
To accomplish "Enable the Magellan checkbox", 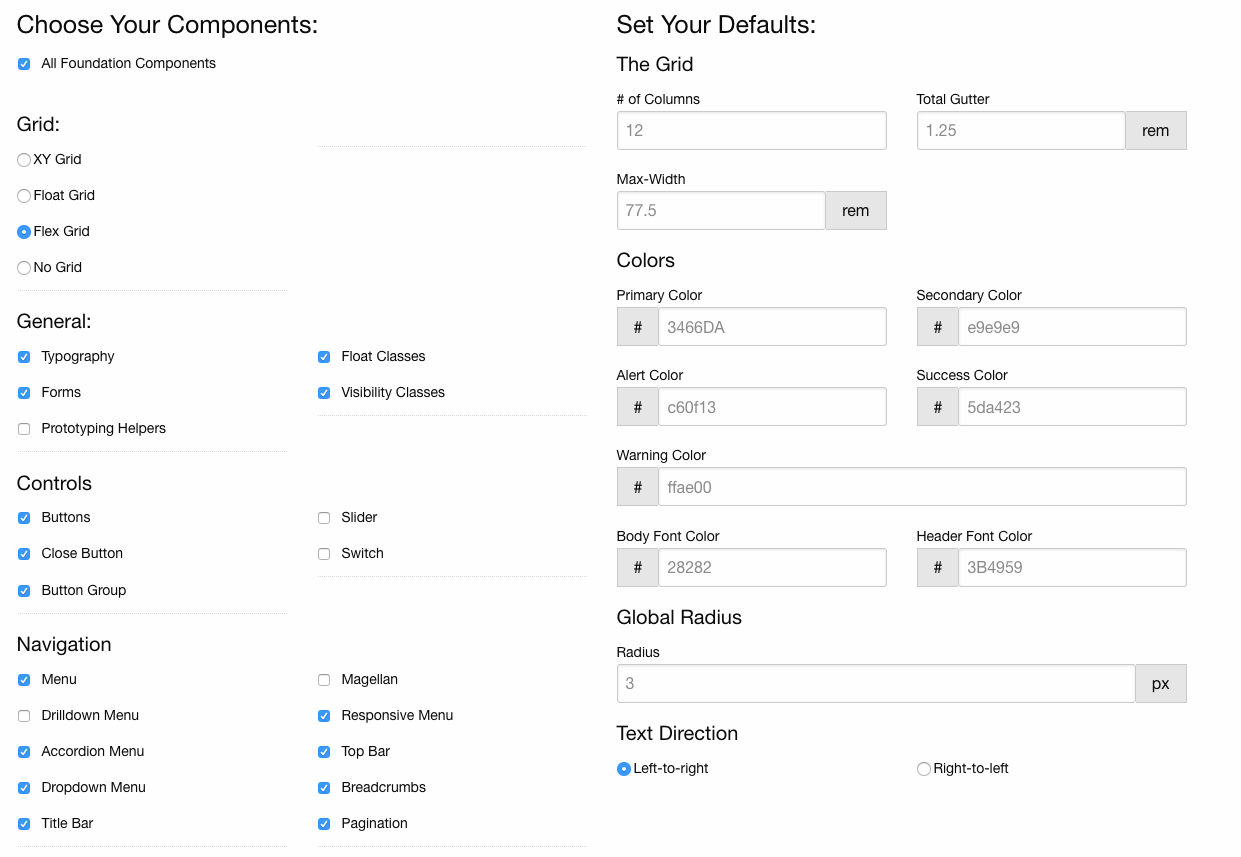I will pyautogui.click(x=324, y=679).
